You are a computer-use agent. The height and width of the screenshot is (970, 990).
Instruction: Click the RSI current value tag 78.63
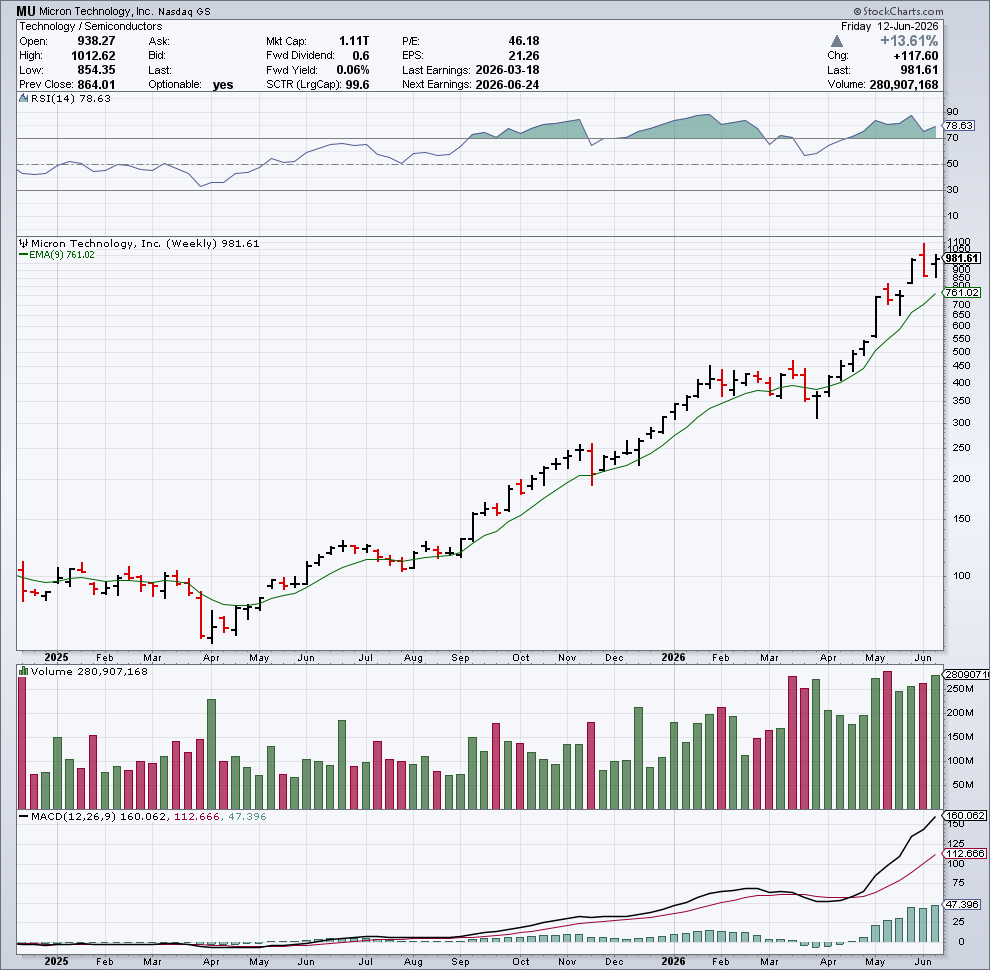pos(959,126)
